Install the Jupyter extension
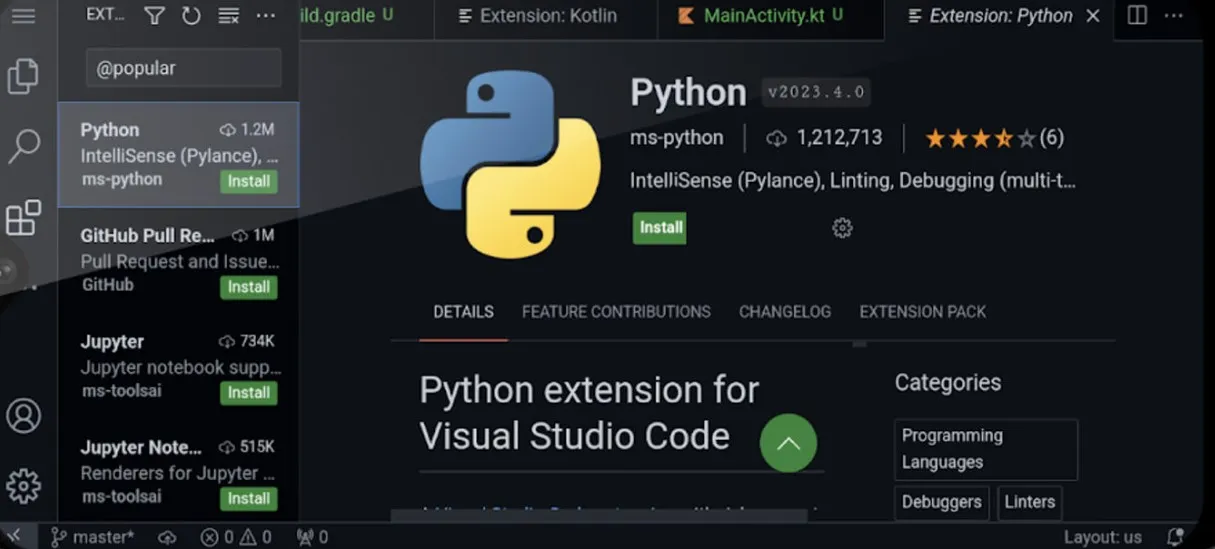This screenshot has height=549, width=1215. tap(249, 393)
